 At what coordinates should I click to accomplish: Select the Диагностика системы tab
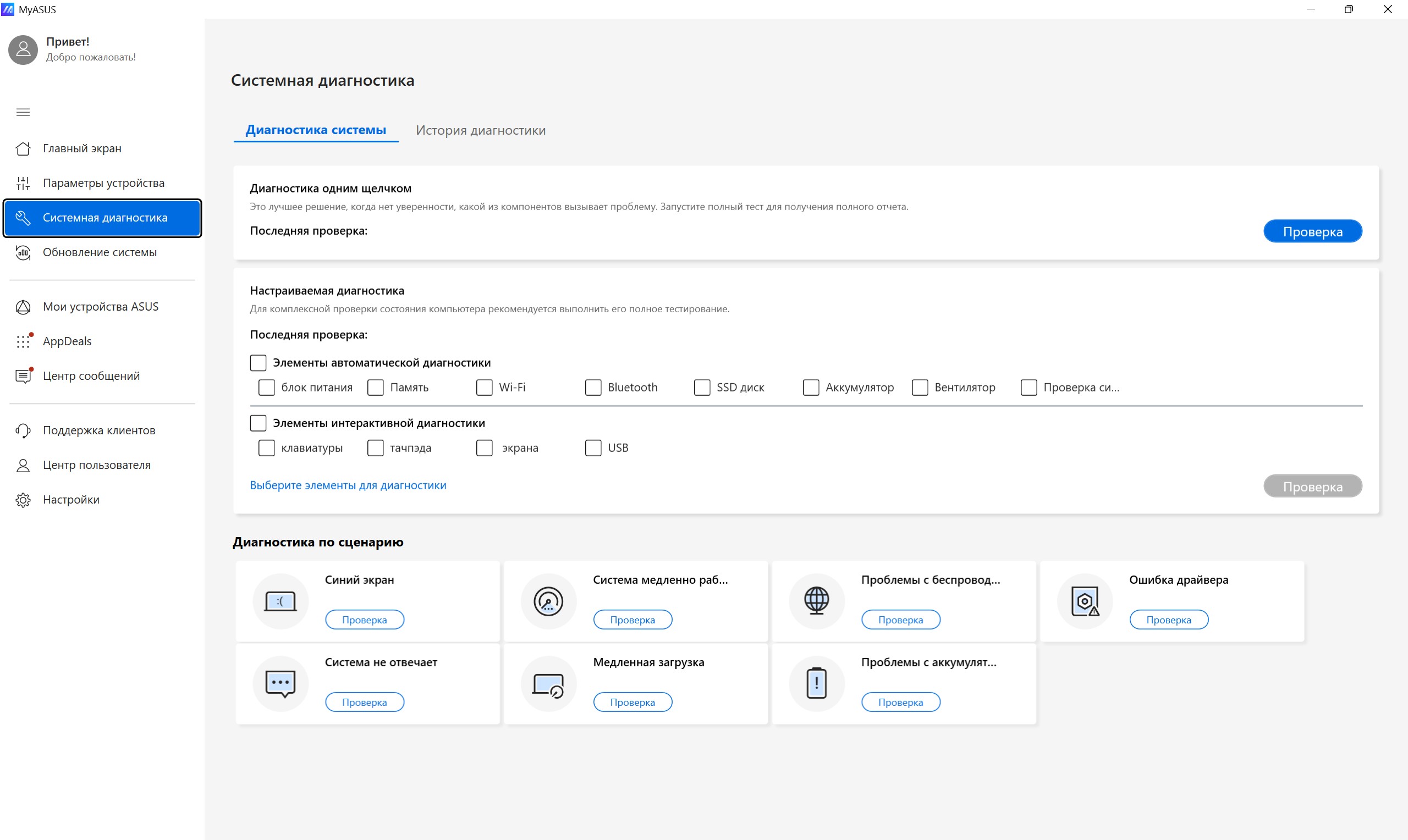(316, 130)
